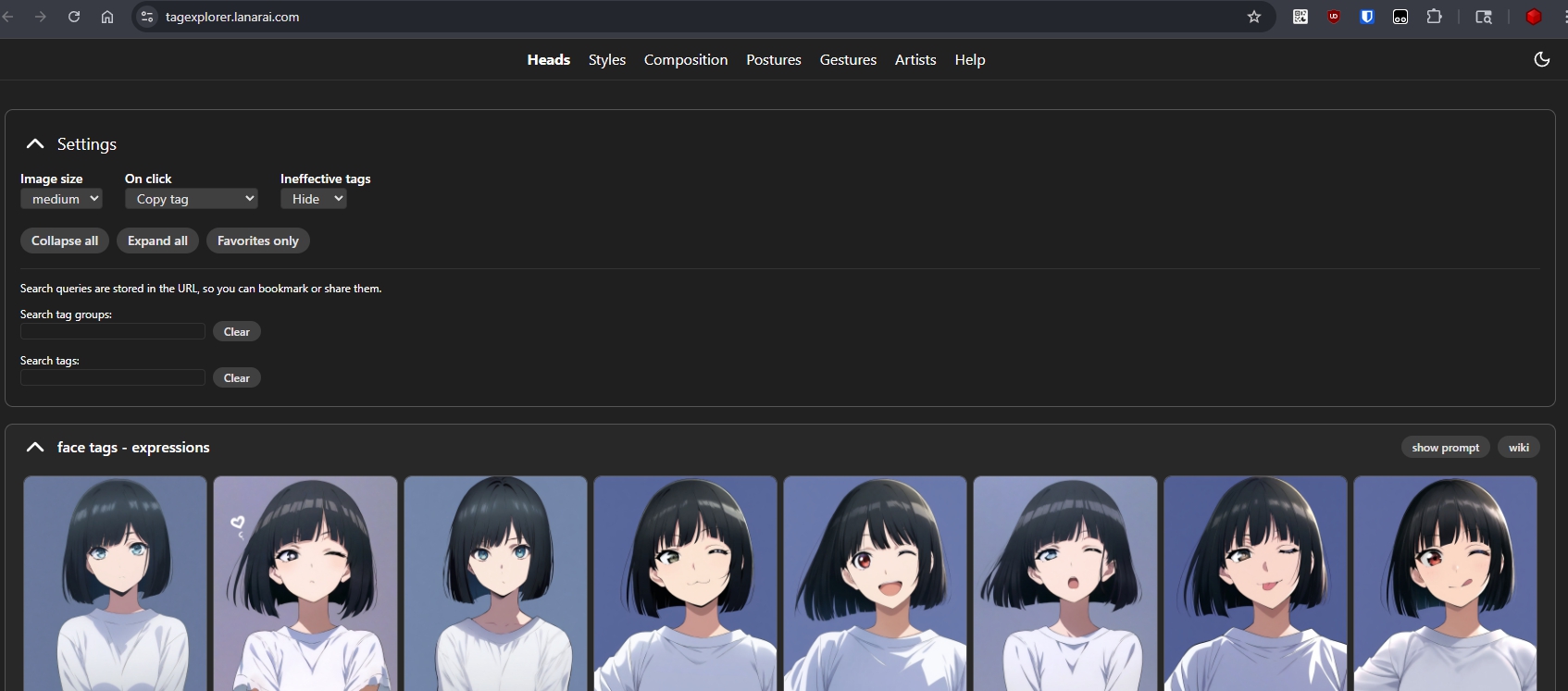Click the show prompt button
Viewport: 1568px width, 691px height.
click(x=1446, y=447)
